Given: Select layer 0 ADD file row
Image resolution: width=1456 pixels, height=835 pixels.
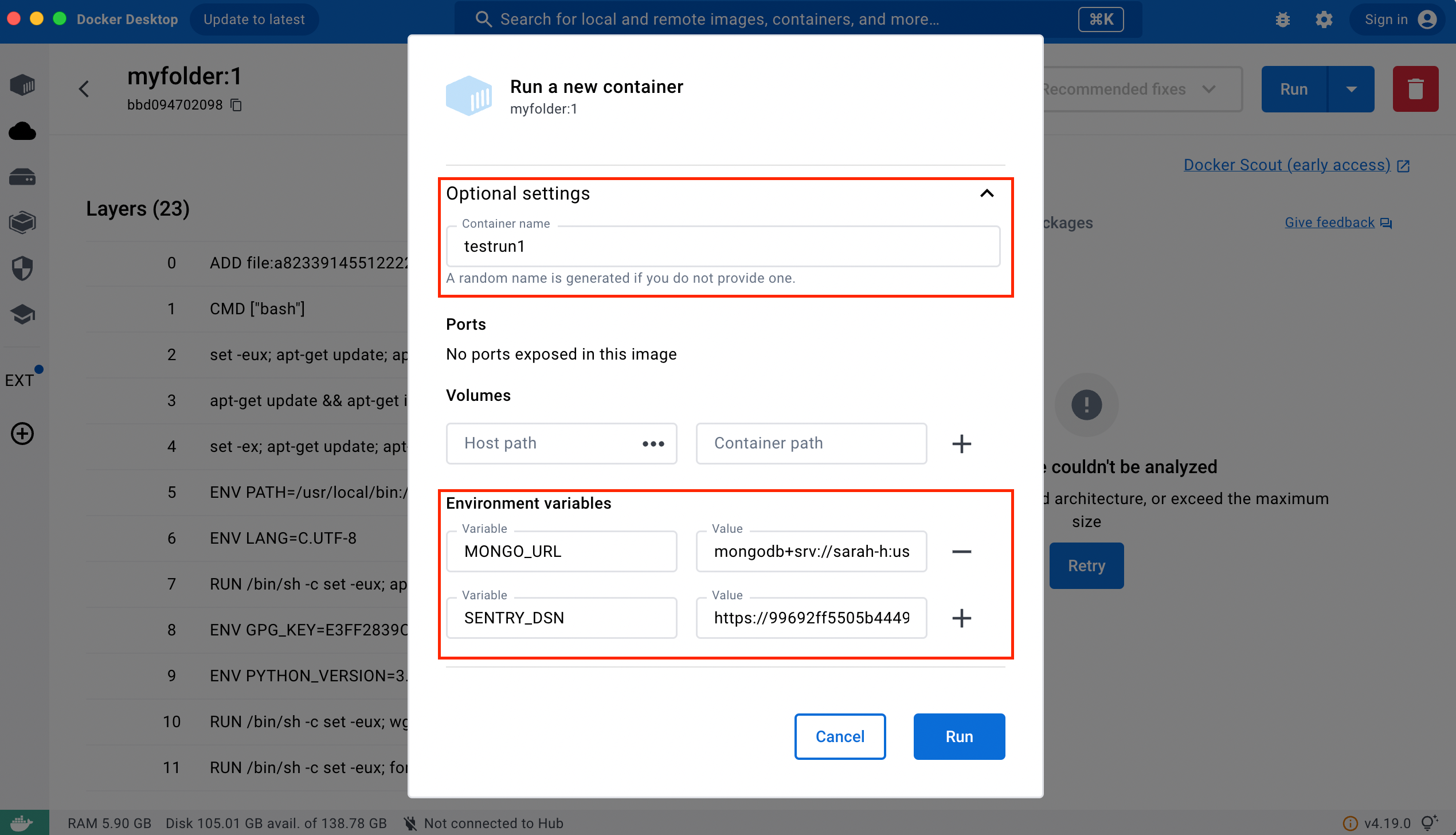Looking at the screenshot, I should (x=247, y=263).
